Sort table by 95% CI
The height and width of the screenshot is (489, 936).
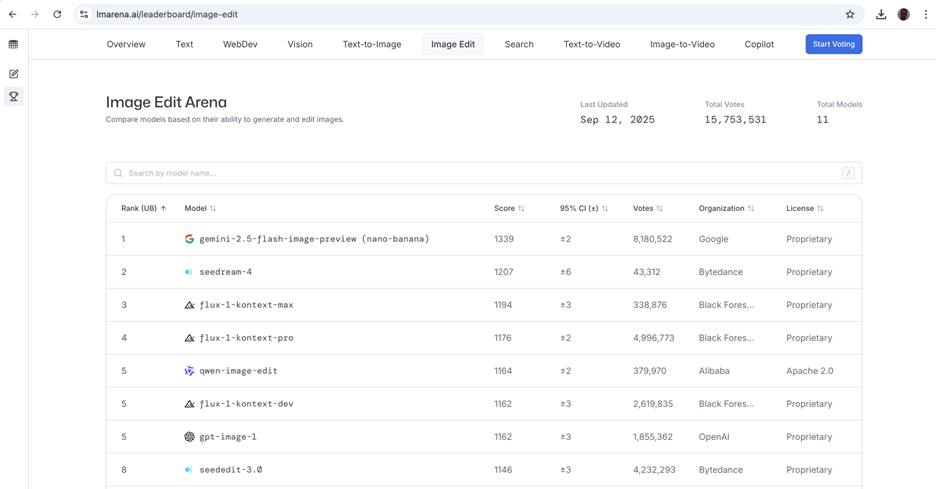click(584, 208)
